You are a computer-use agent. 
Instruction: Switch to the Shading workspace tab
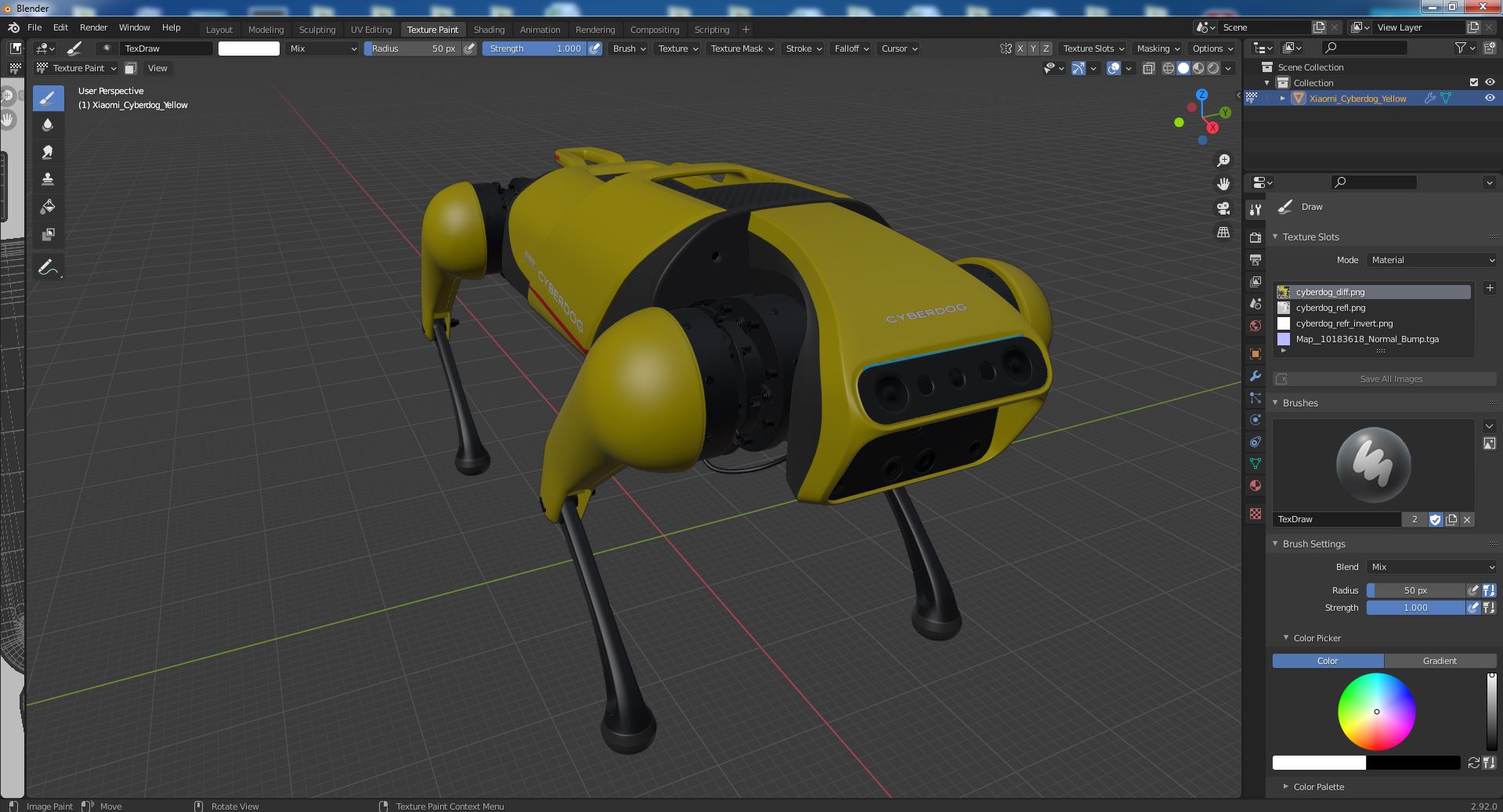pos(489,30)
